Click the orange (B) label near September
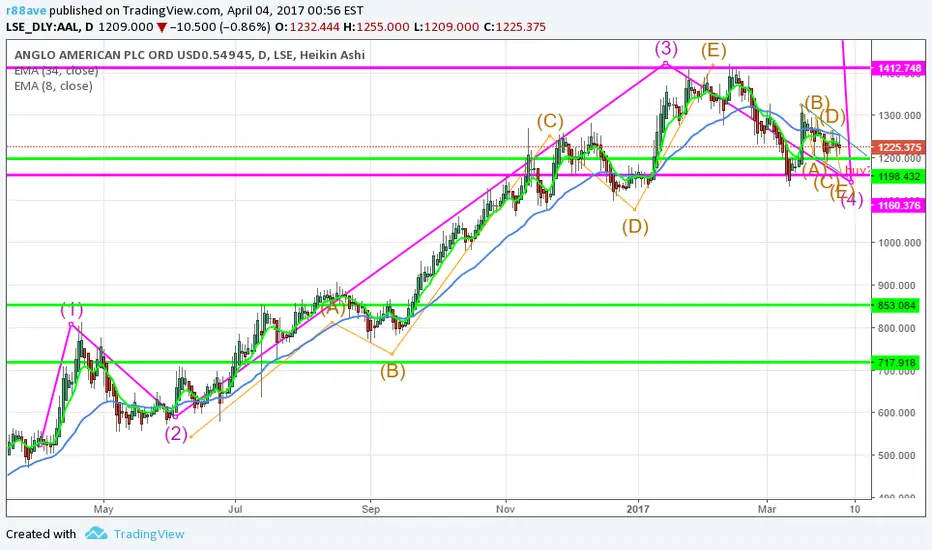The width and height of the screenshot is (932, 550). [393, 372]
